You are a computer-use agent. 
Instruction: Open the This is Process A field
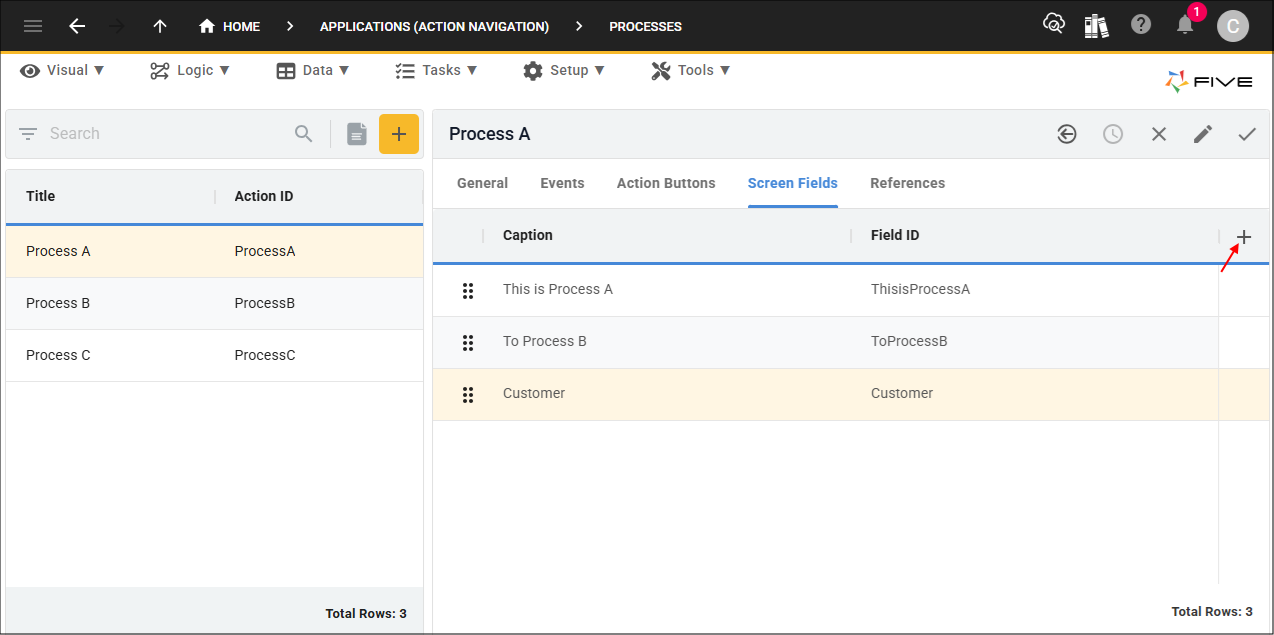coord(558,289)
